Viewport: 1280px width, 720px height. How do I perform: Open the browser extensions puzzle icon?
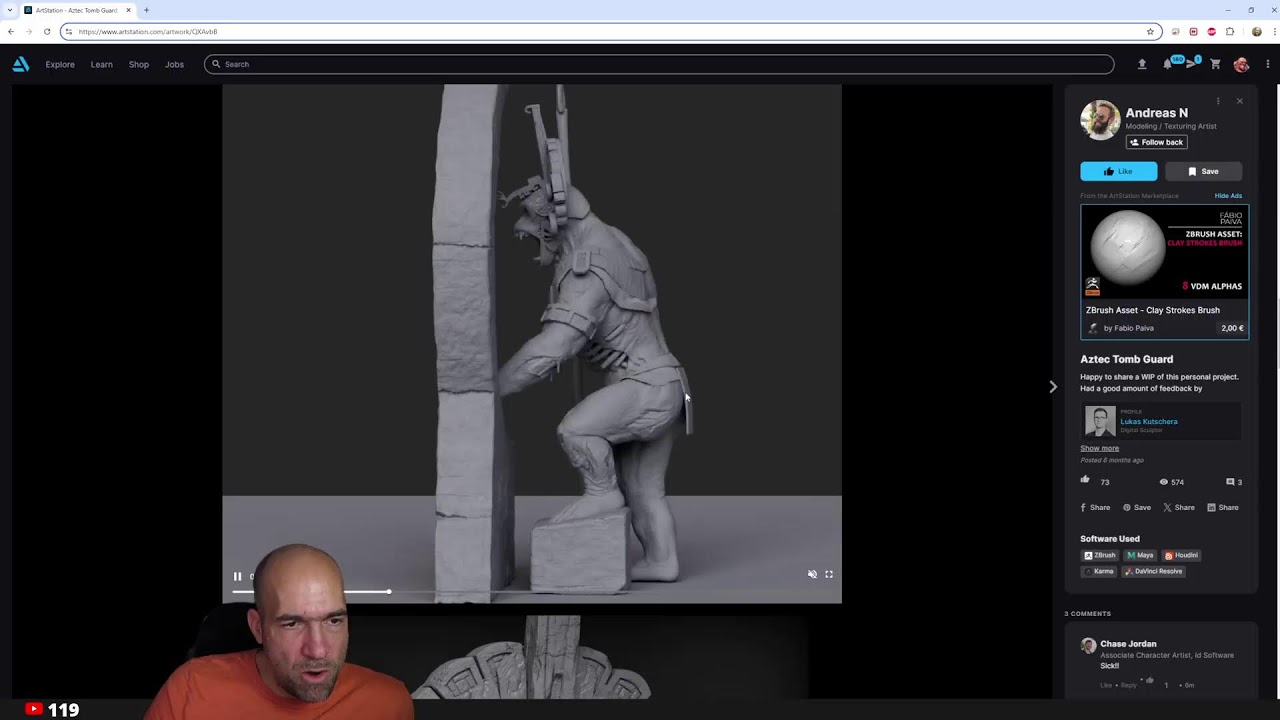1230,32
